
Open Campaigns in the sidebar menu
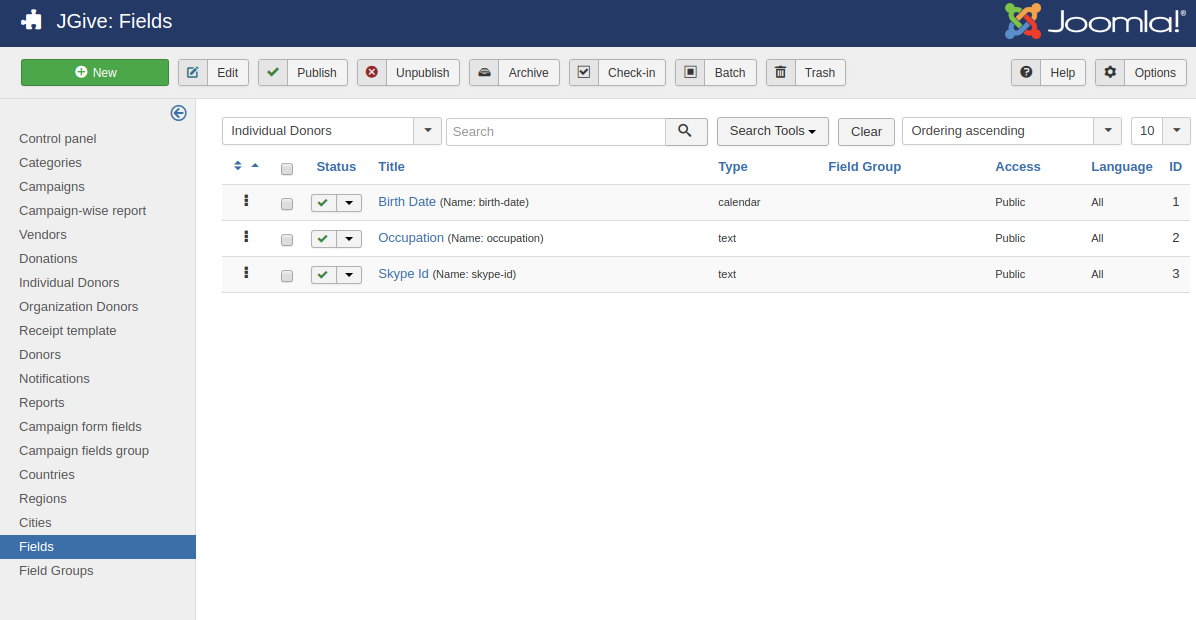(52, 187)
